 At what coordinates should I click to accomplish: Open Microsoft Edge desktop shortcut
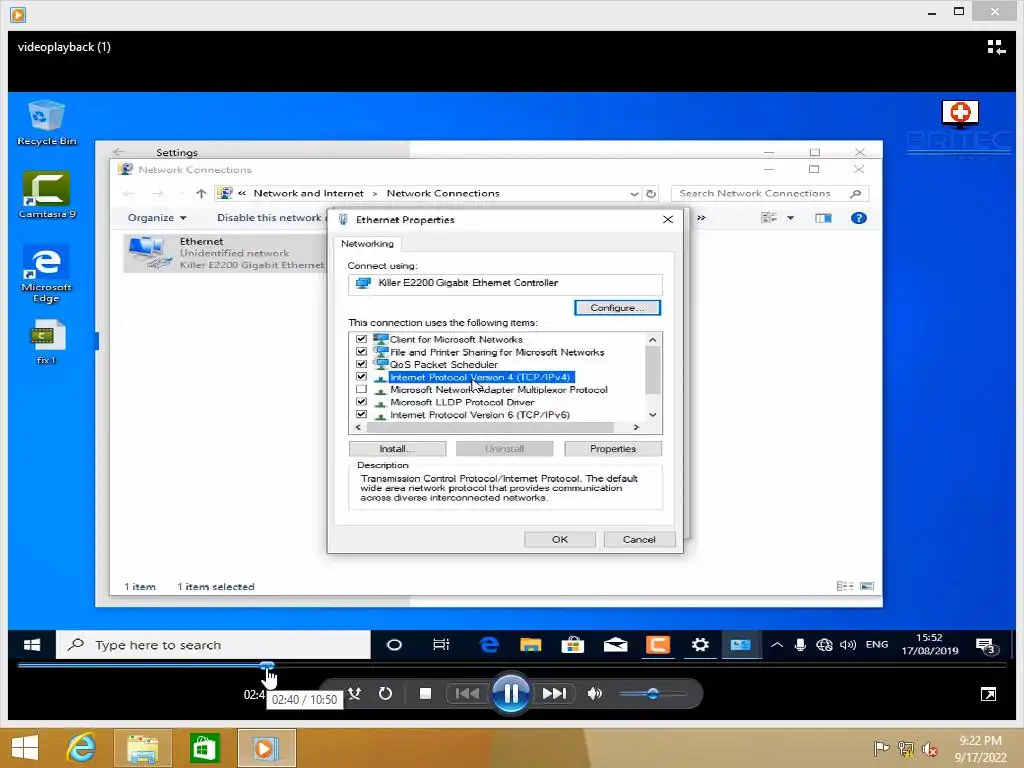pyautogui.click(x=46, y=274)
